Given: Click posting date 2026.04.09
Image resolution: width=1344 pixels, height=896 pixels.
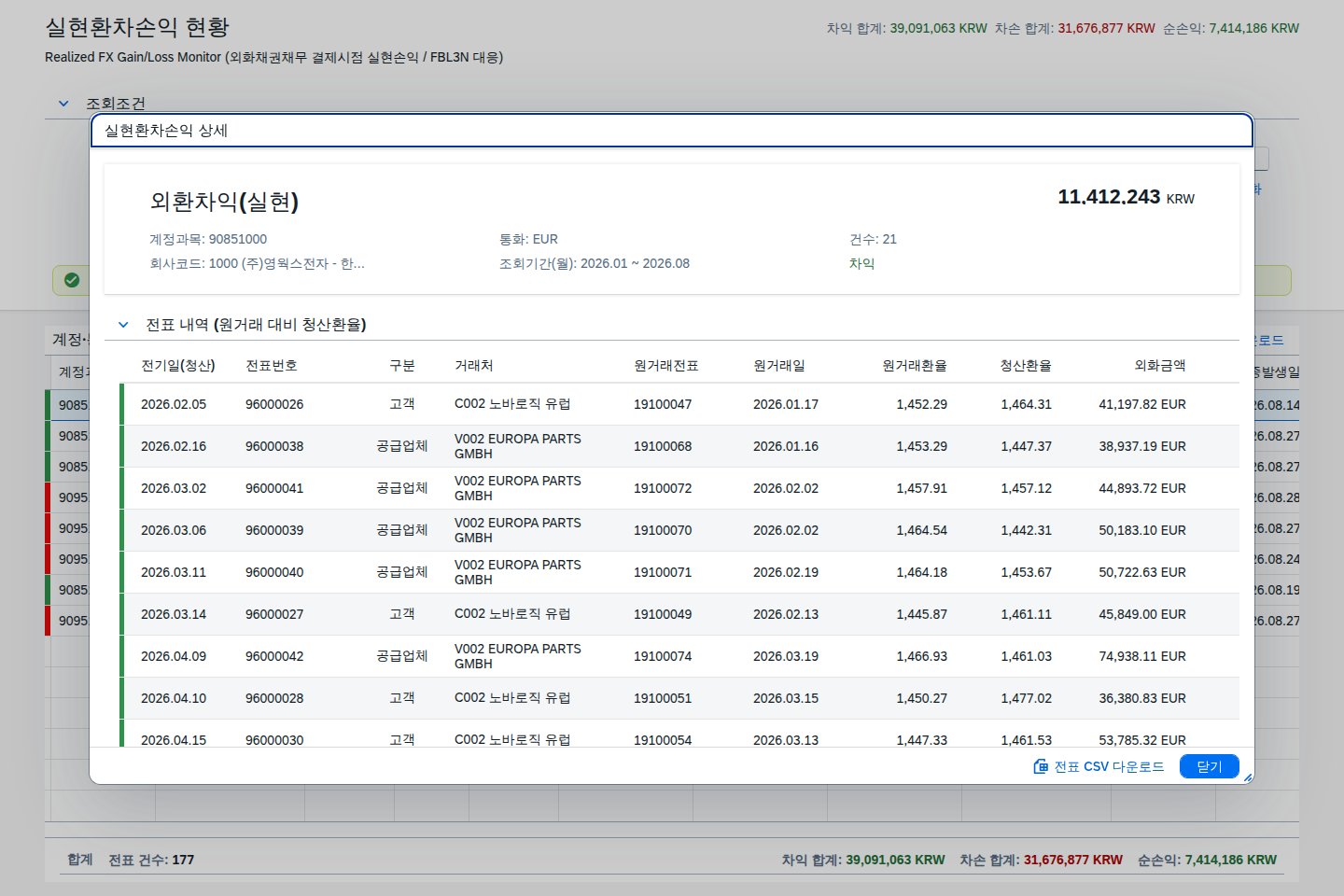Looking at the screenshot, I should click(174, 656).
